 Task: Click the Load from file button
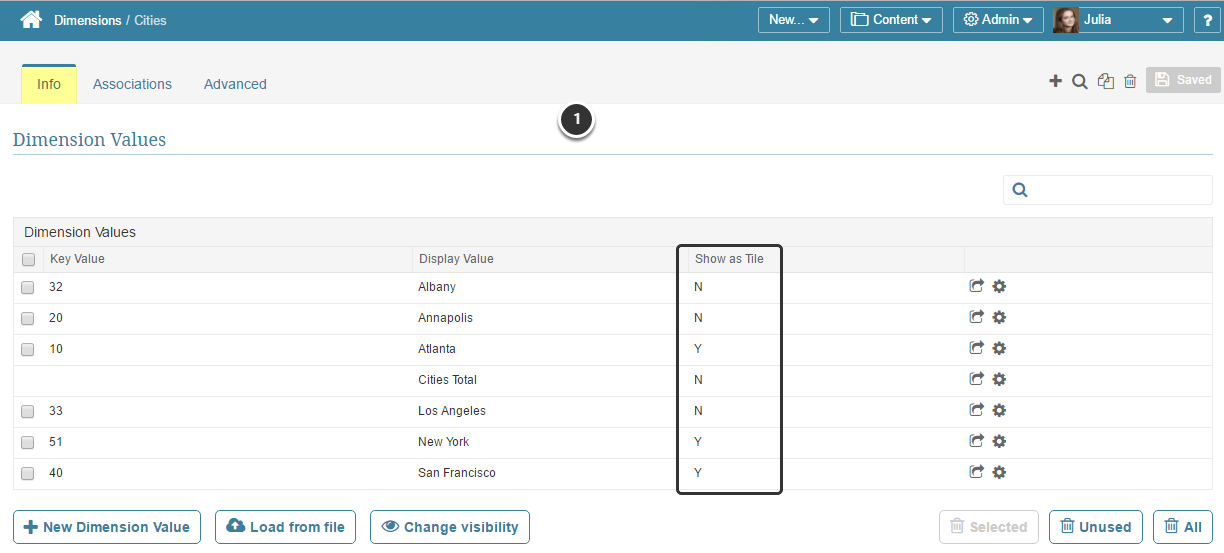285,527
